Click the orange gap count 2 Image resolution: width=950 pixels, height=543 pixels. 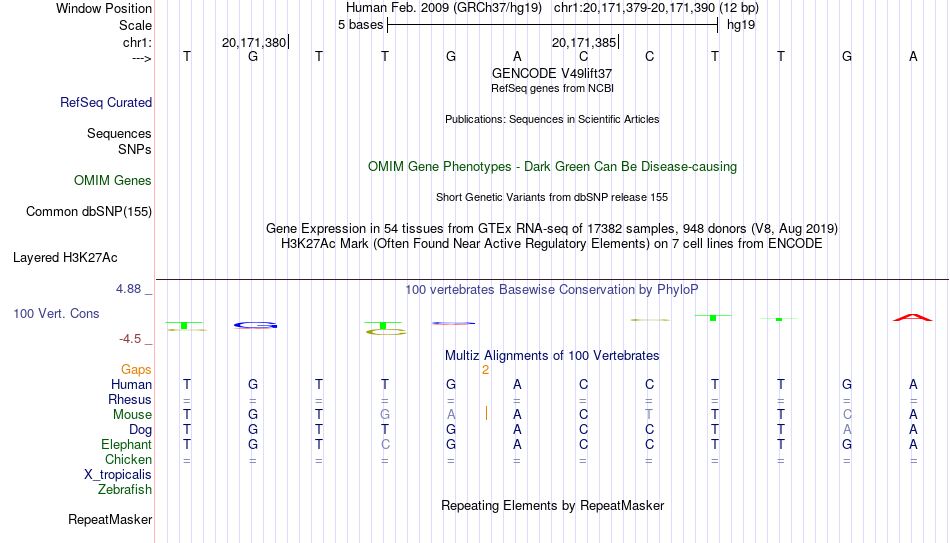pos(485,370)
